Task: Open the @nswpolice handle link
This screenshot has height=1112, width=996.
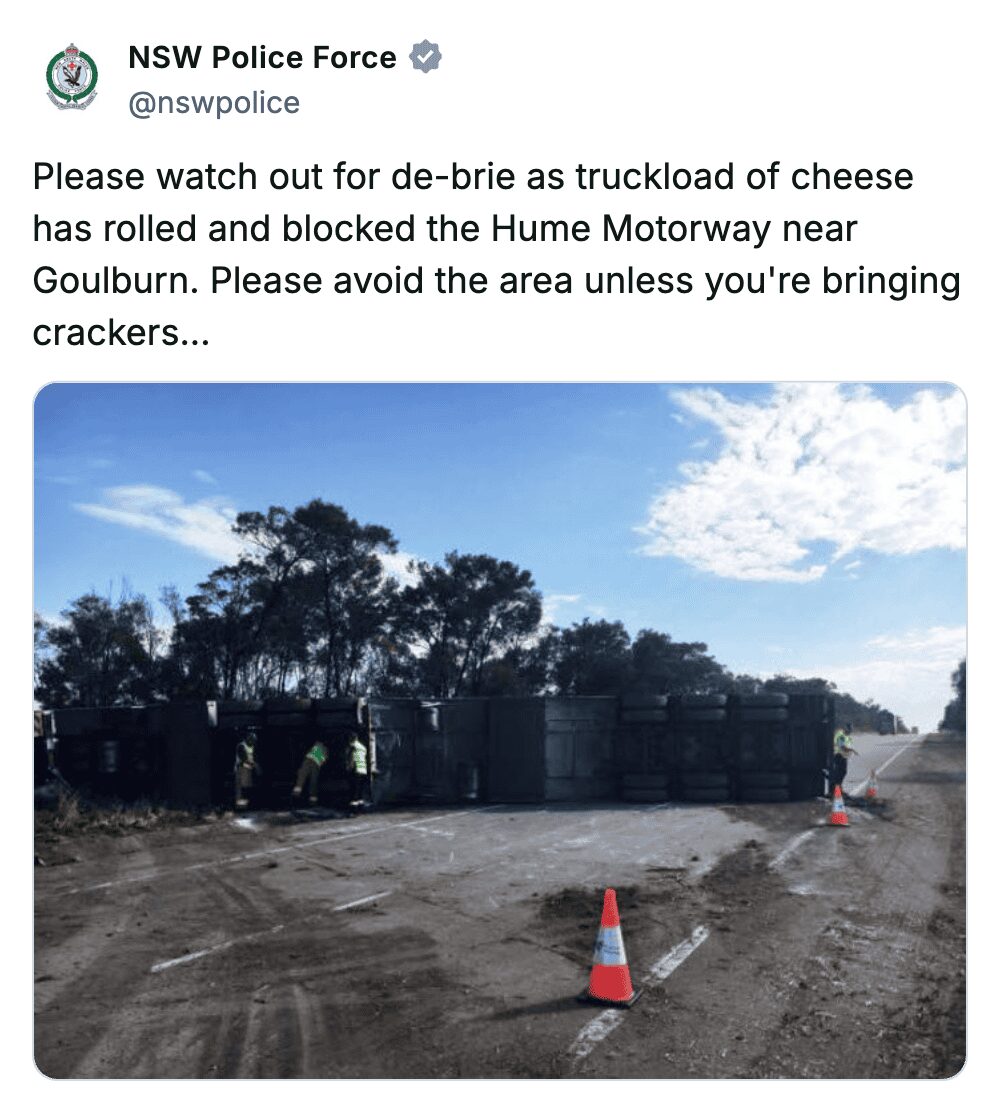Action: point(214,103)
